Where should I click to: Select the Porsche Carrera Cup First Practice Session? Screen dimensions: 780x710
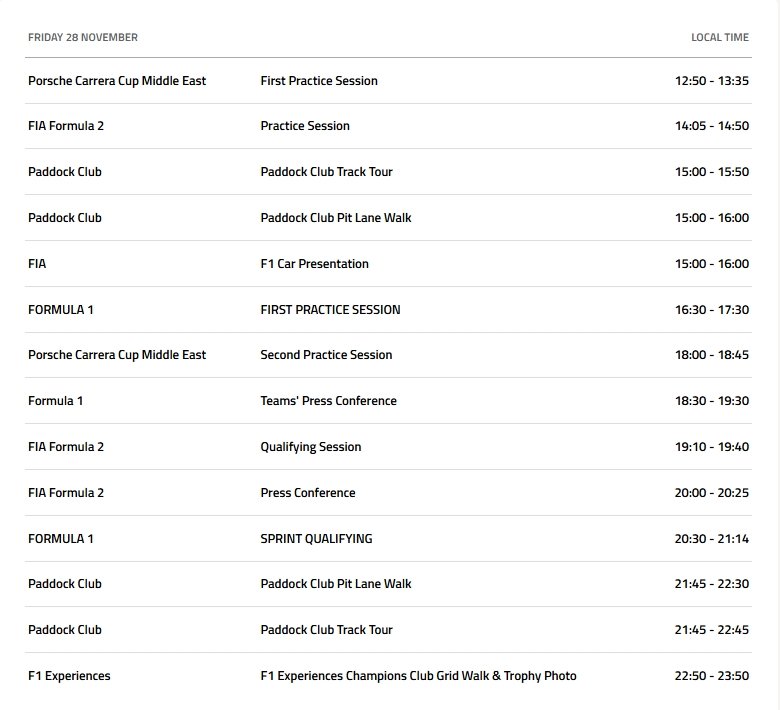pyautogui.click(x=319, y=81)
